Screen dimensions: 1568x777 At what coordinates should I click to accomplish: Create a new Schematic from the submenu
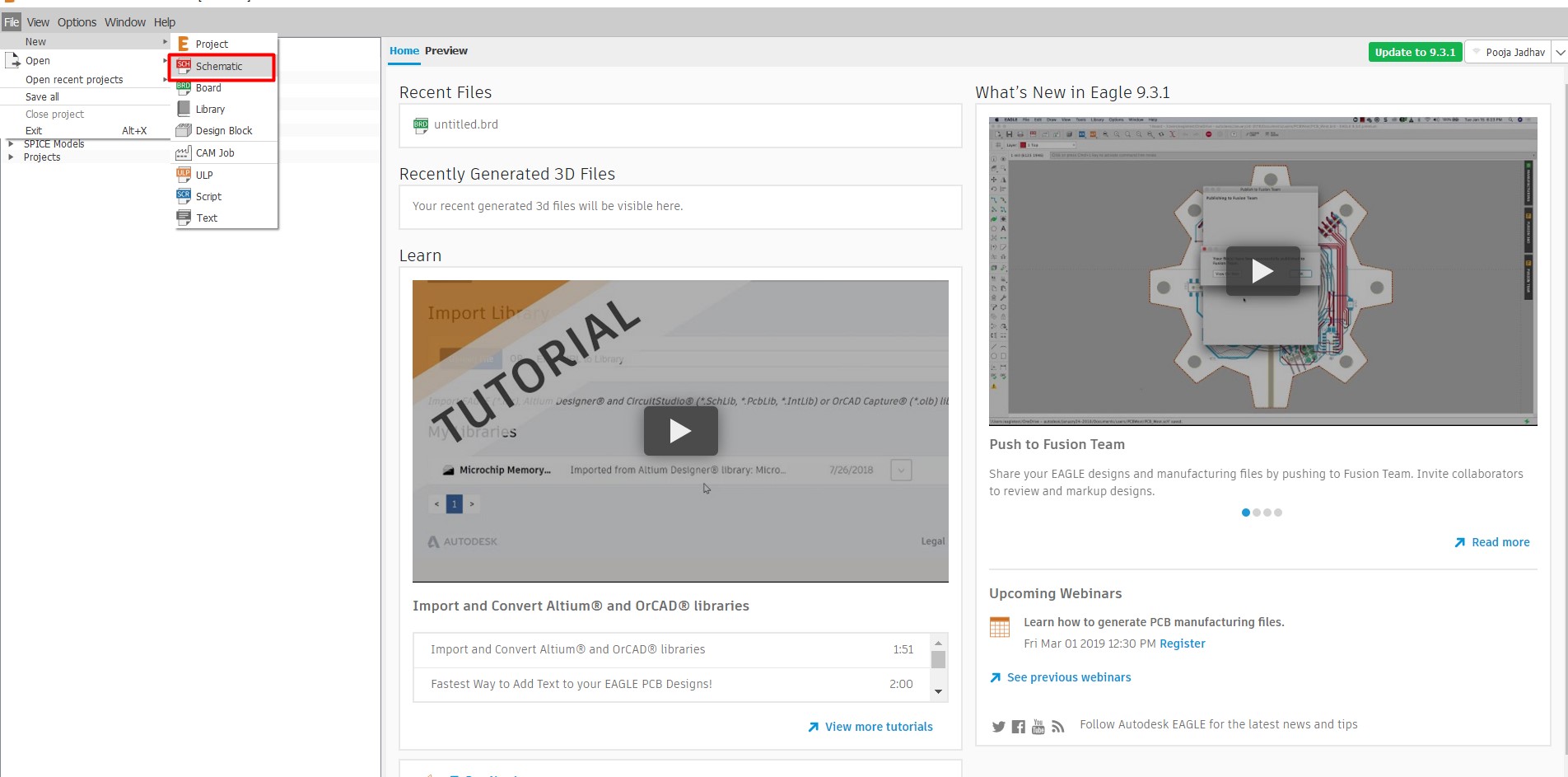click(x=222, y=66)
